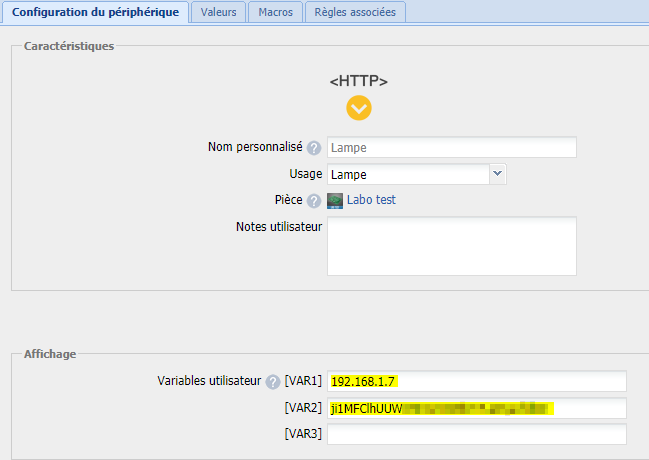Viewport: 649px width, 460px height.
Task: Focus the Nom personnalisé text field
Action: click(x=452, y=148)
